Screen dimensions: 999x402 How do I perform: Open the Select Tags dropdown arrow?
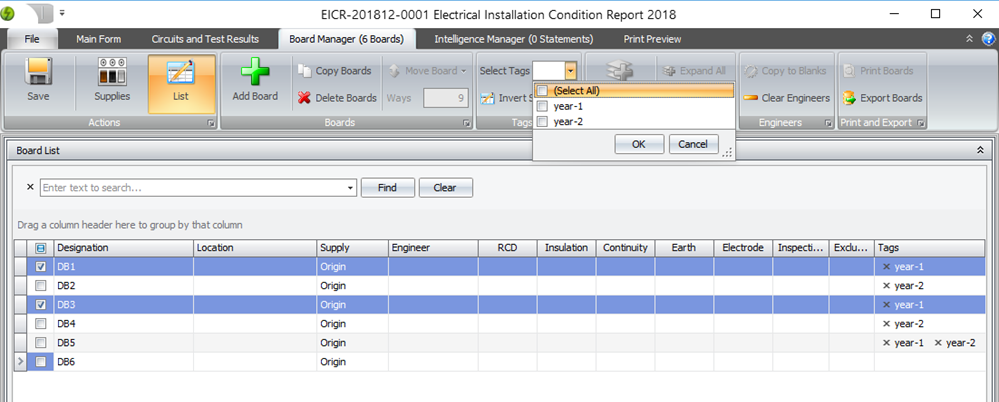(570, 71)
